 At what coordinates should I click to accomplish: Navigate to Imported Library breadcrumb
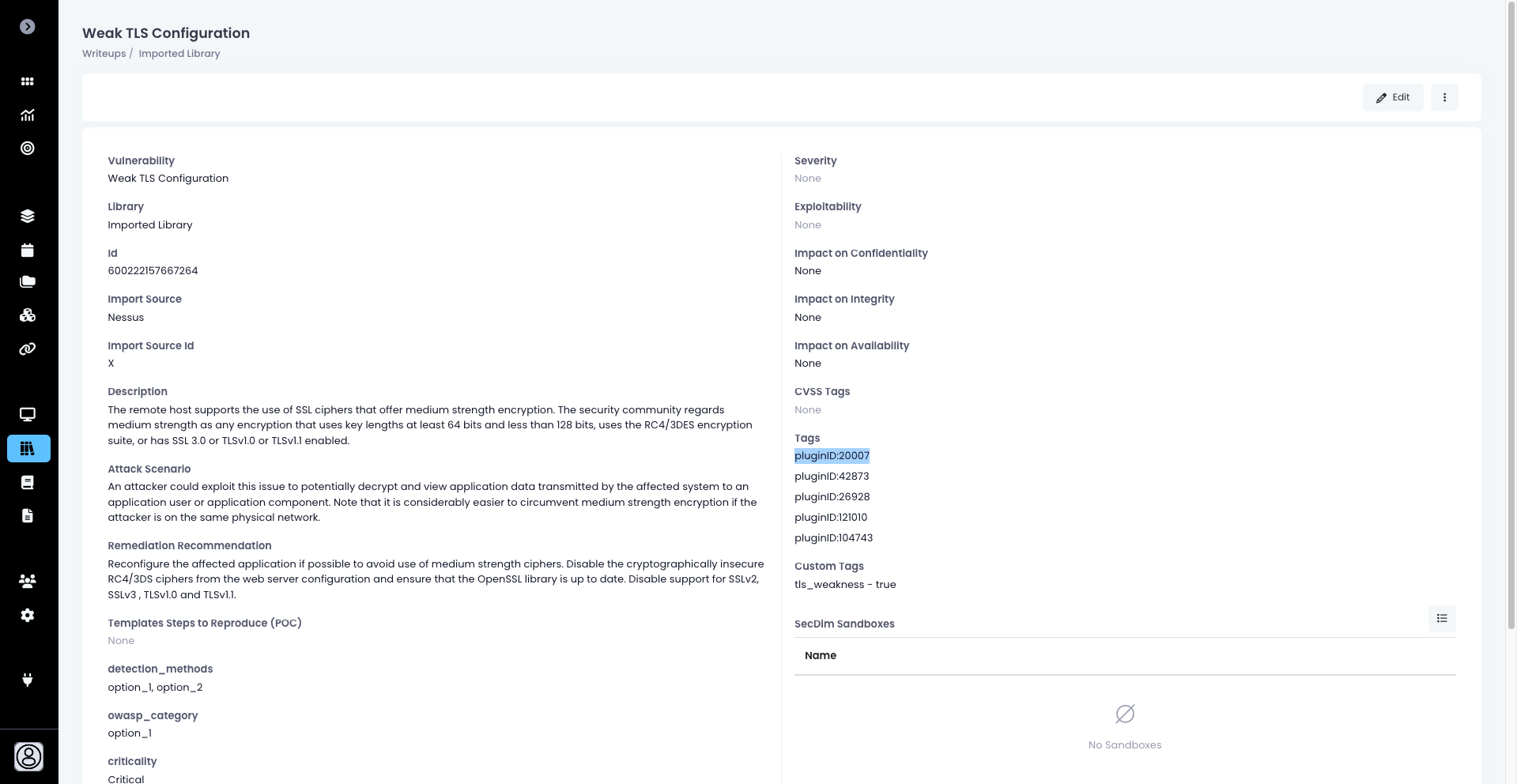pyautogui.click(x=179, y=54)
